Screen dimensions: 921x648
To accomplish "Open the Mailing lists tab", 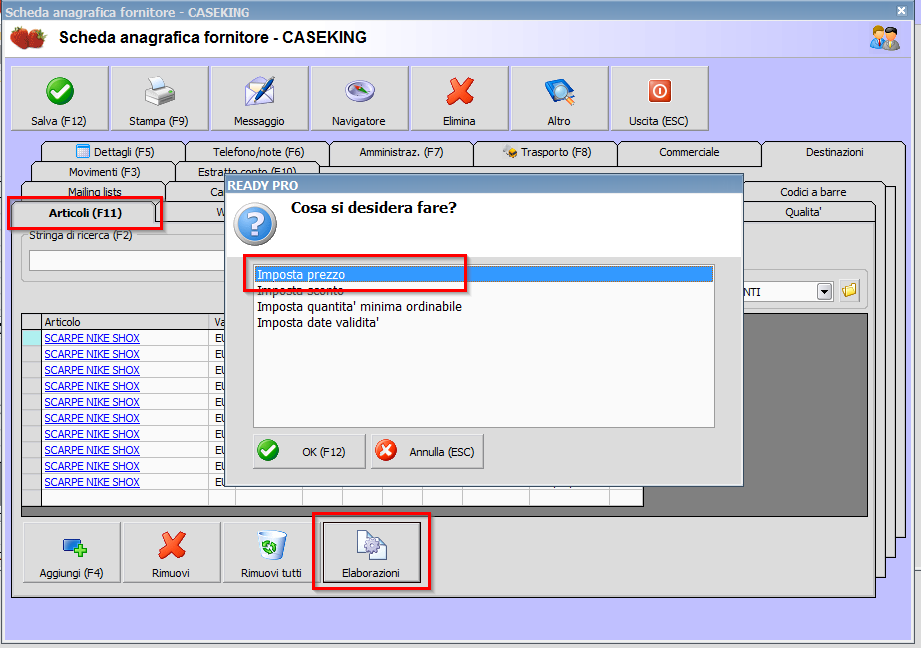I will tap(94, 192).
